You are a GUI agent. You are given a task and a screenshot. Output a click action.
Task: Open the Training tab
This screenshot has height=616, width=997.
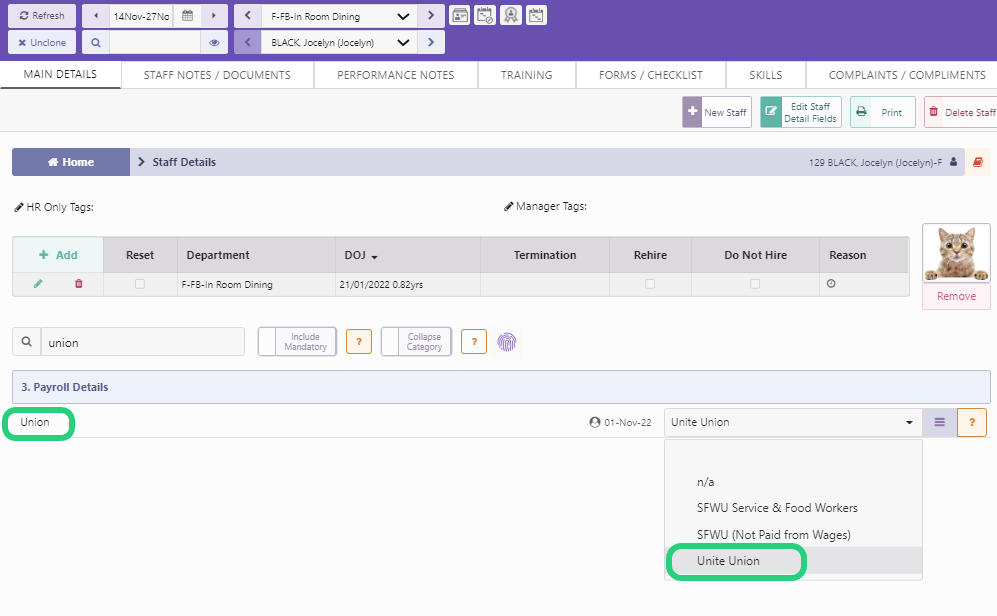526,75
